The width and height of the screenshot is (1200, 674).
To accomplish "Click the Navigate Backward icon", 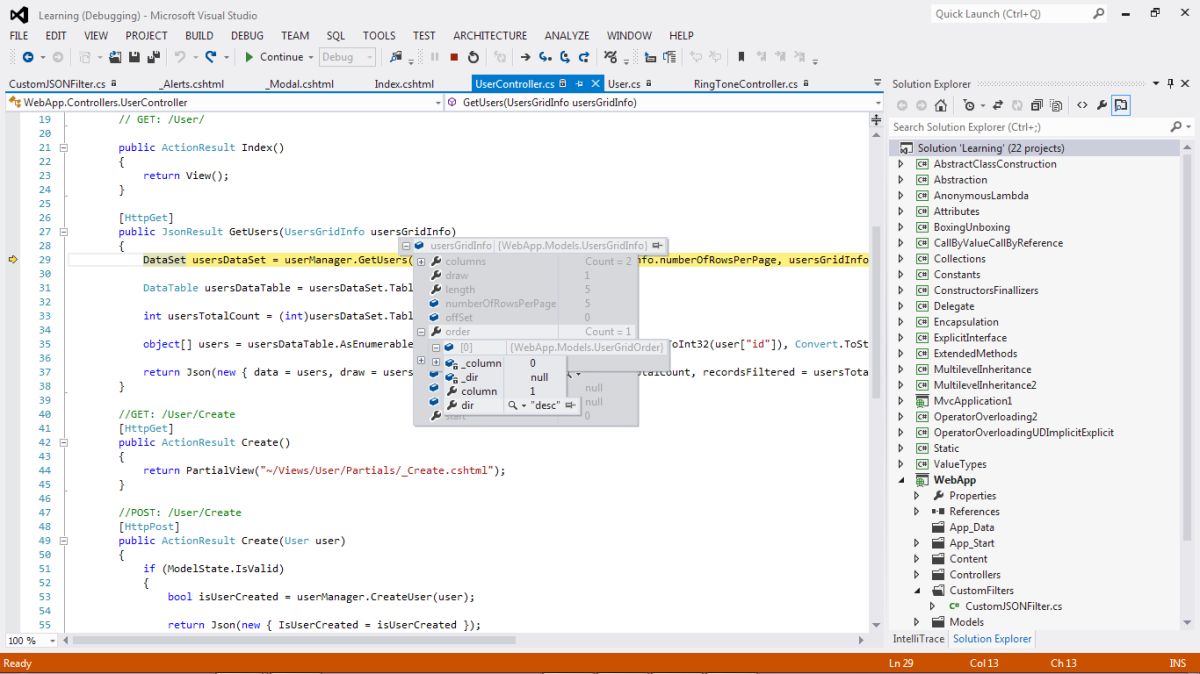I will click(x=27, y=58).
